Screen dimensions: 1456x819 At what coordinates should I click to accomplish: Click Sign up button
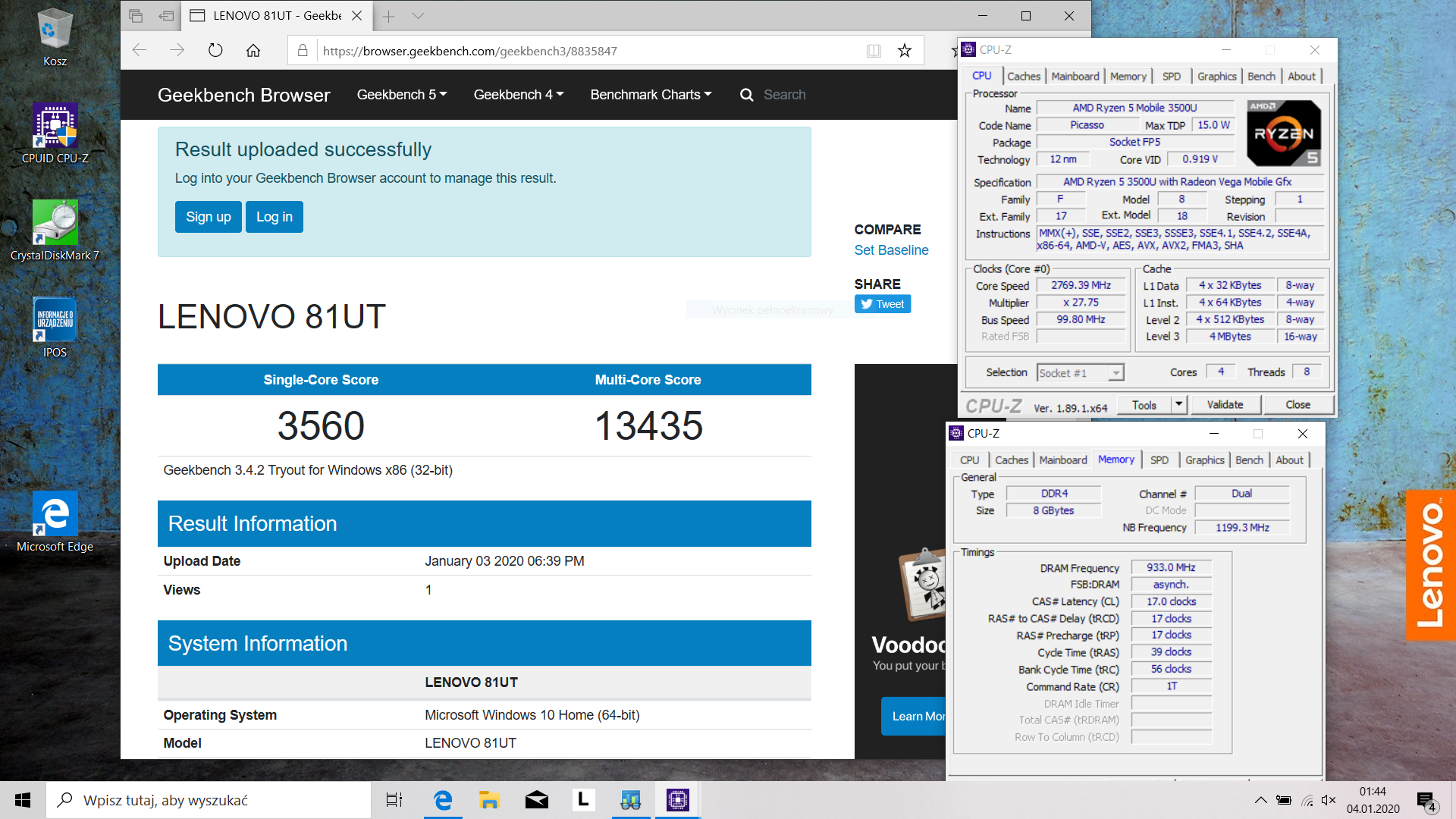point(209,217)
